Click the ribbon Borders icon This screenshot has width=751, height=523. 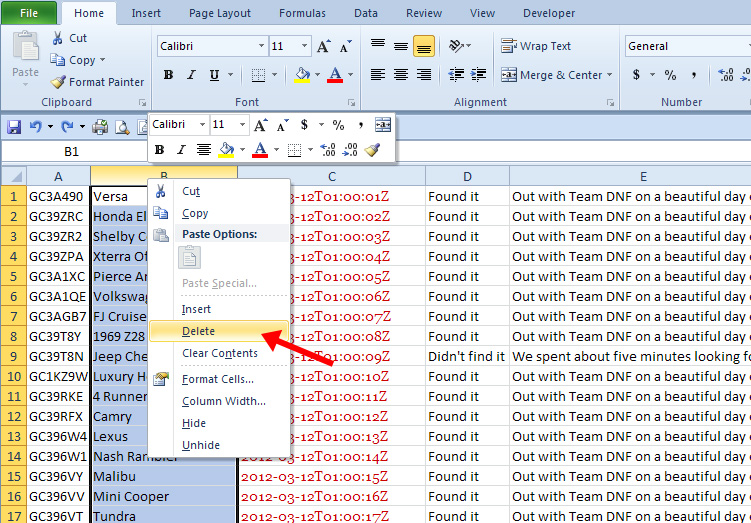pyautogui.click(x=258, y=75)
